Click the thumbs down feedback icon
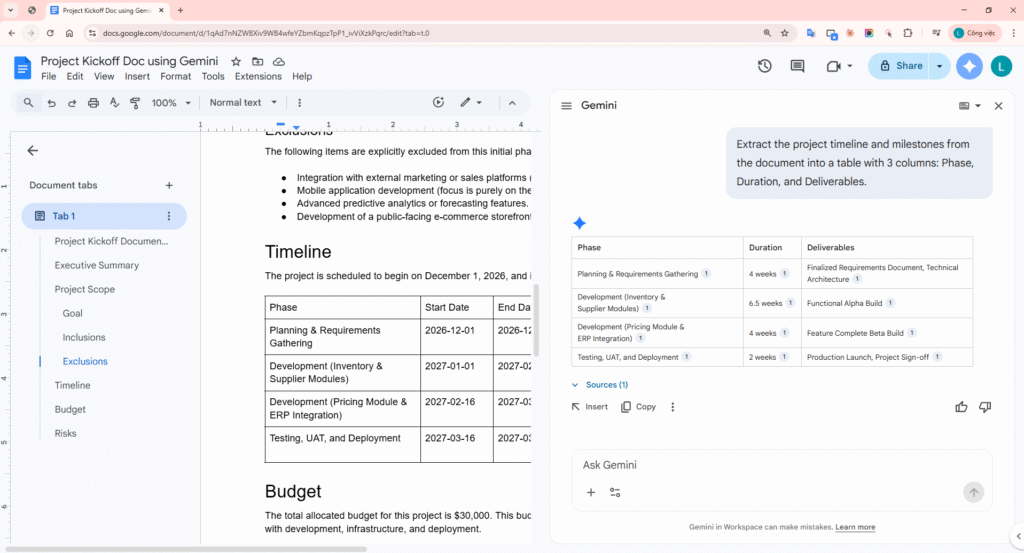This screenshot has height=553, width=1024. (985, 407)
